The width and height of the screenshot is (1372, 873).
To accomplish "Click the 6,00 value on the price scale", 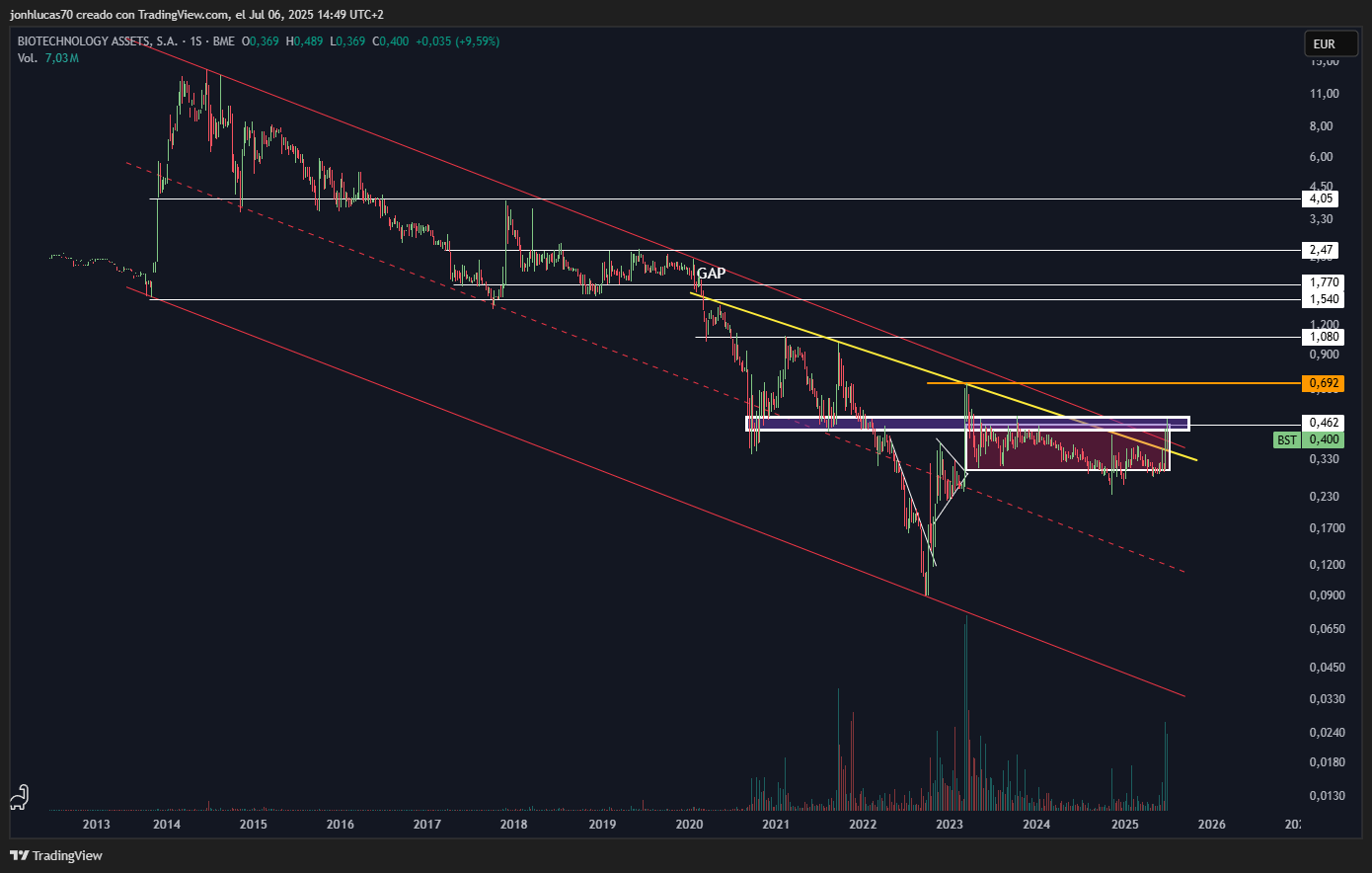I will pos(1322,157).
